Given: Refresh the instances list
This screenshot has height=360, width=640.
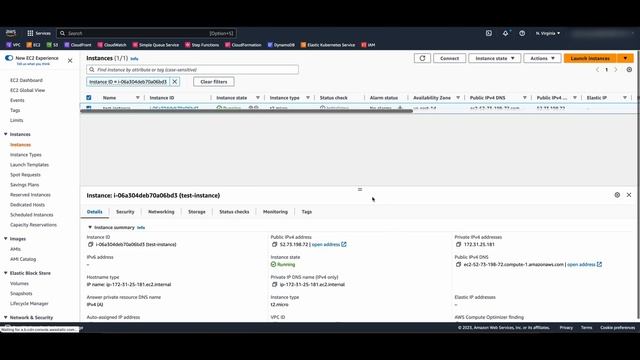Looking at the screenshot, I should pyautogui.click(x=422, y=58).
